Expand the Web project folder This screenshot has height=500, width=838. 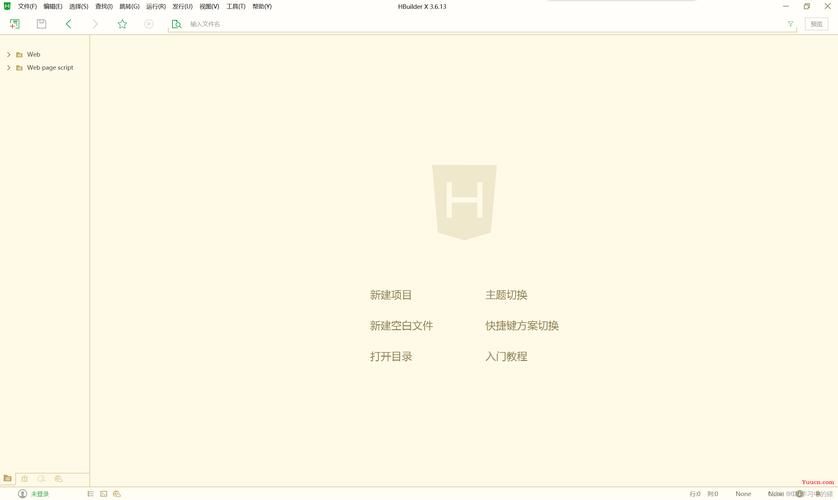click(9, 54)
